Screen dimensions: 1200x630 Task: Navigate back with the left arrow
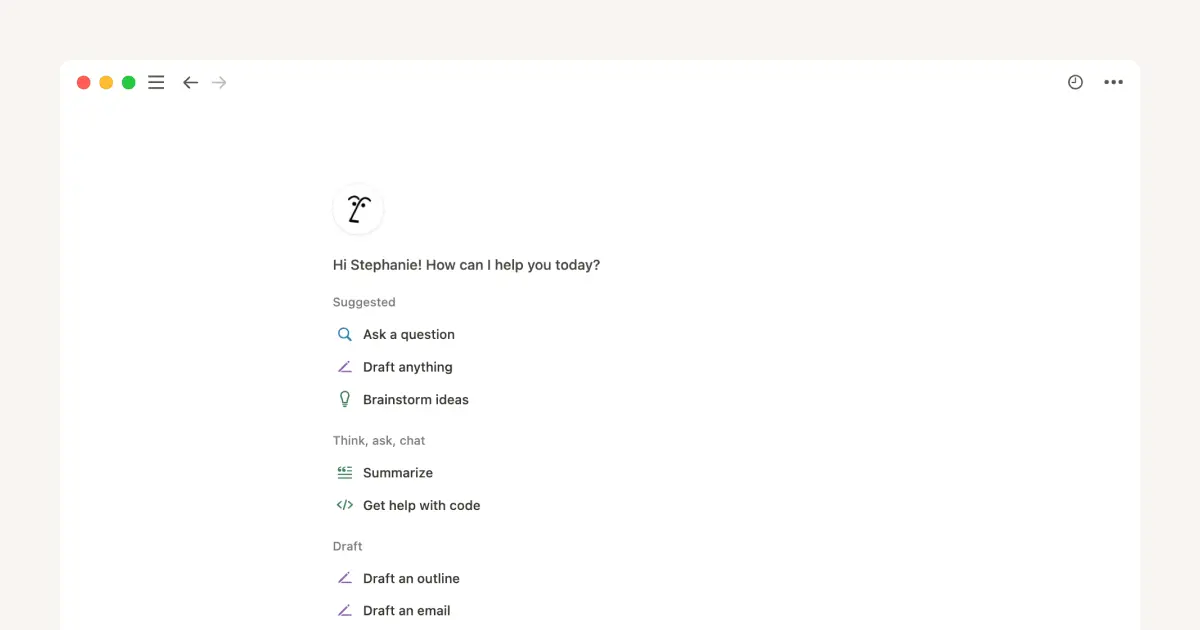pyautogui.click(x=190, y=82)
